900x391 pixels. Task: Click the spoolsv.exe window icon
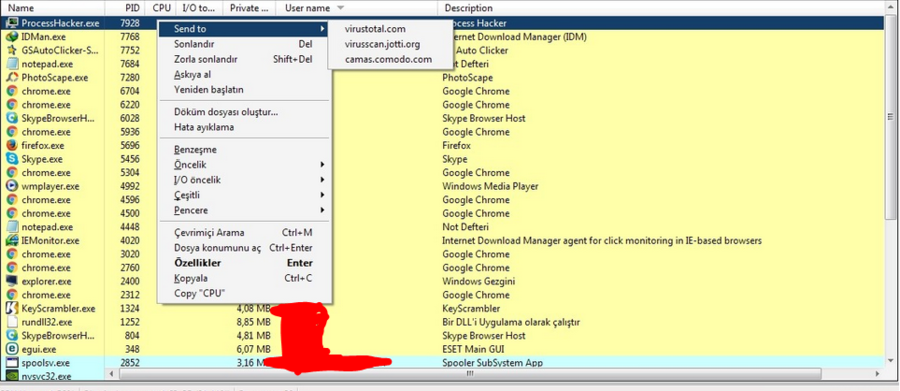click(x=11, y=363)
